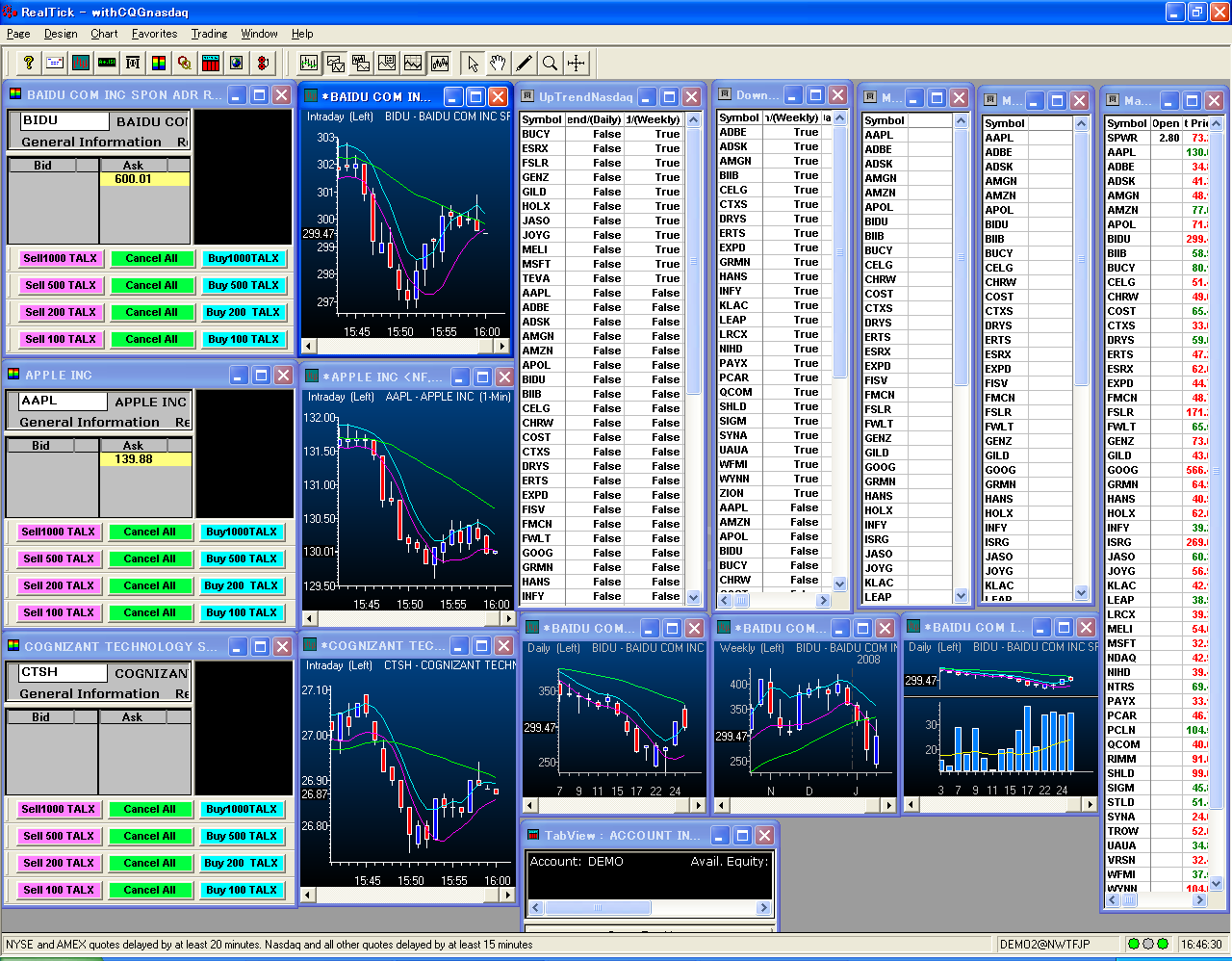Open the green ticker display toolbar icon

click(x=107, y=63)
